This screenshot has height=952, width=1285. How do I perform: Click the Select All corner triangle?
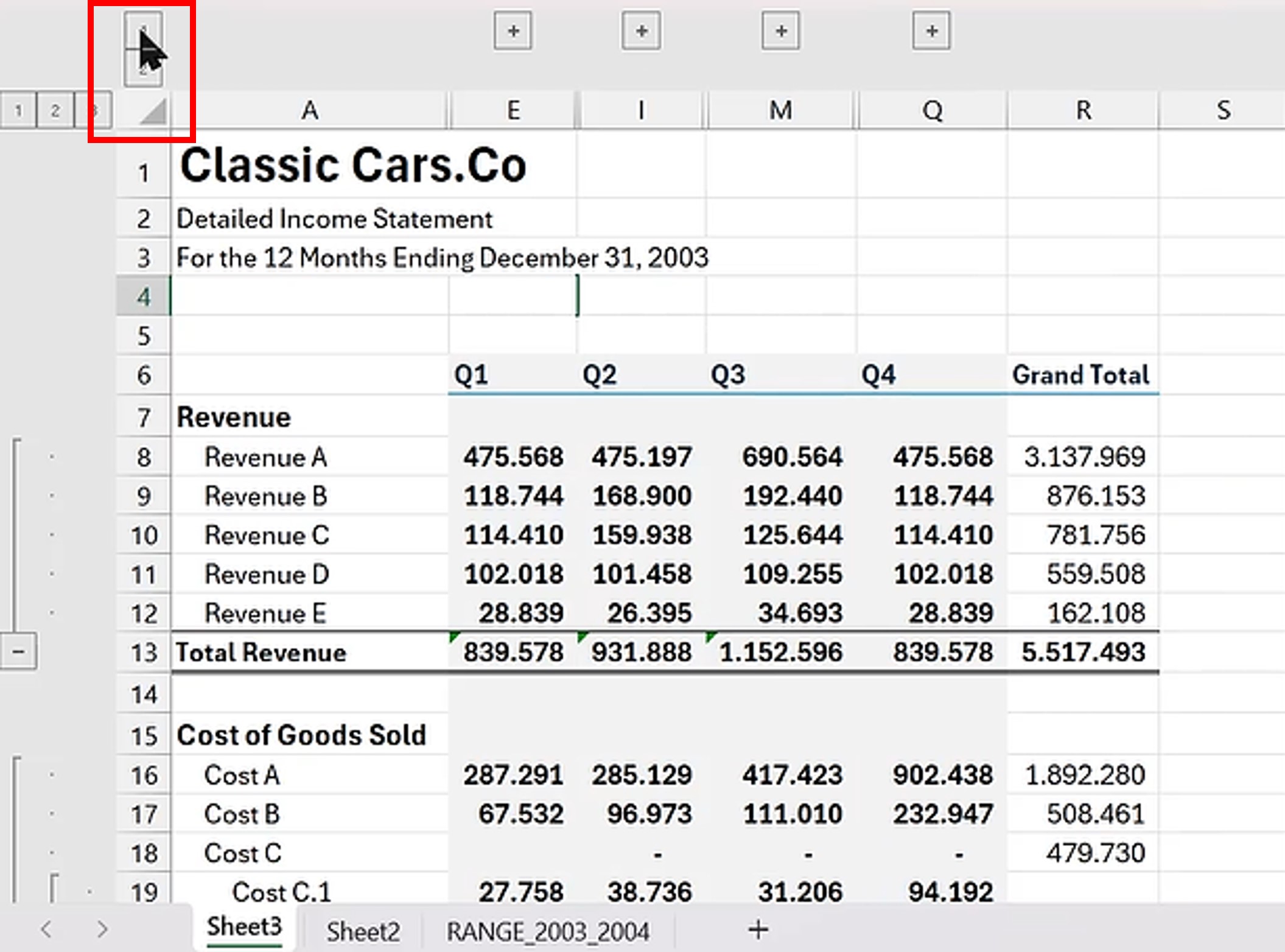click(152, 112)
